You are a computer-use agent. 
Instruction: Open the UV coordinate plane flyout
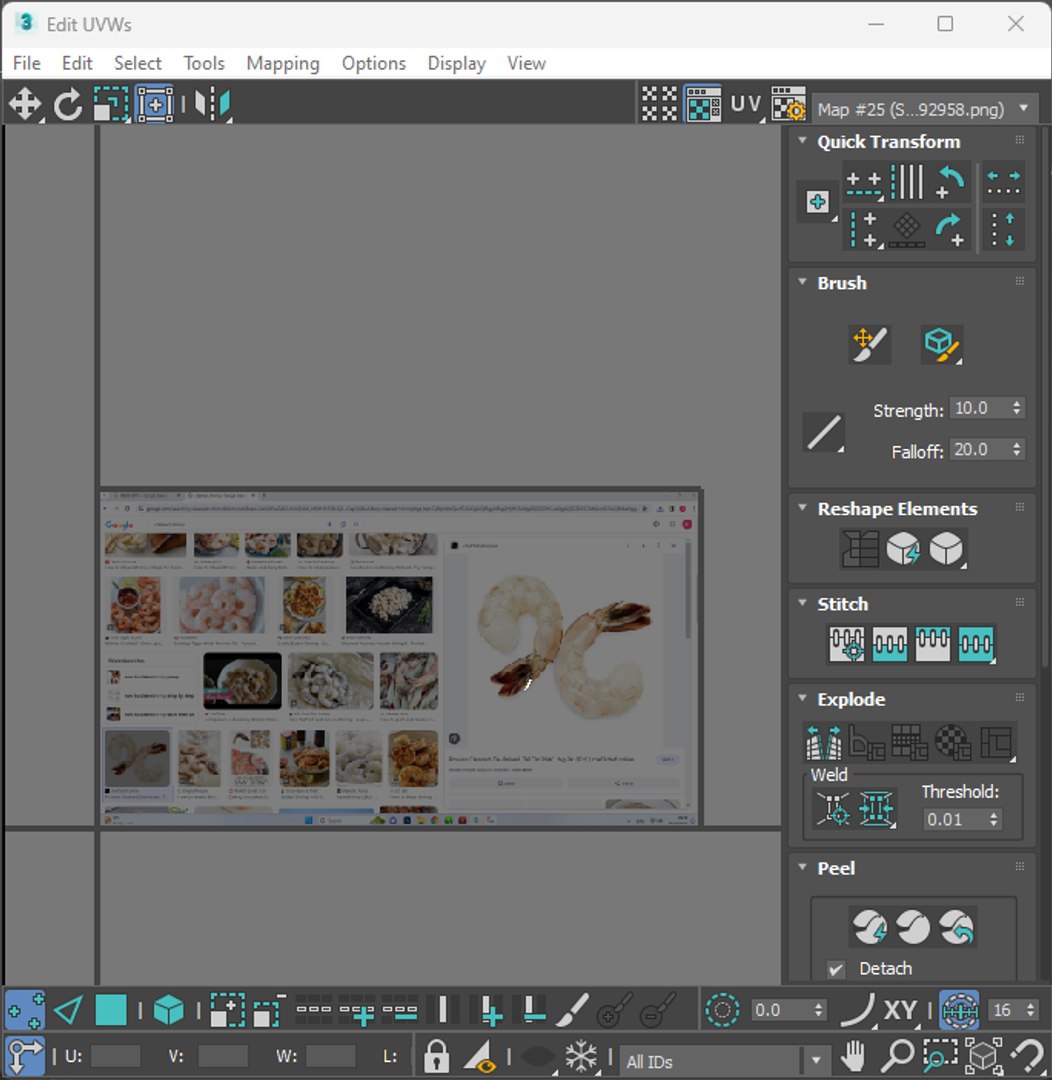[746, 105]
